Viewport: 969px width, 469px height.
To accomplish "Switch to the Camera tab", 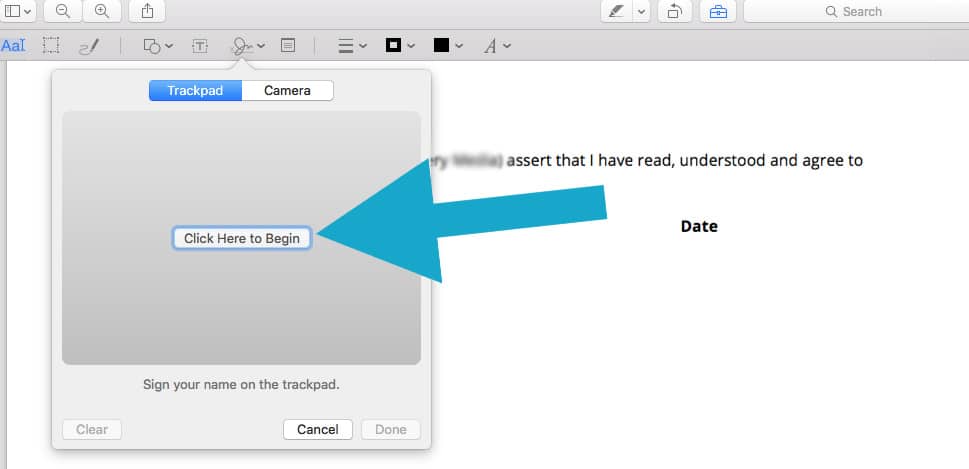I will point(287,91).
